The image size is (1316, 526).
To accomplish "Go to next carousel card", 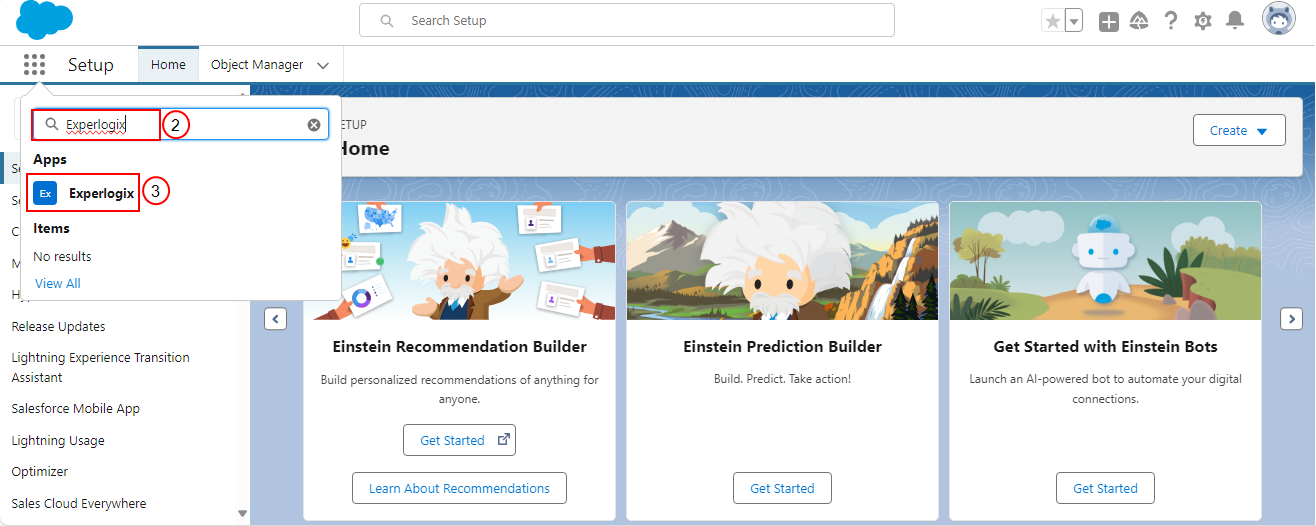I will coord(1291,319).
